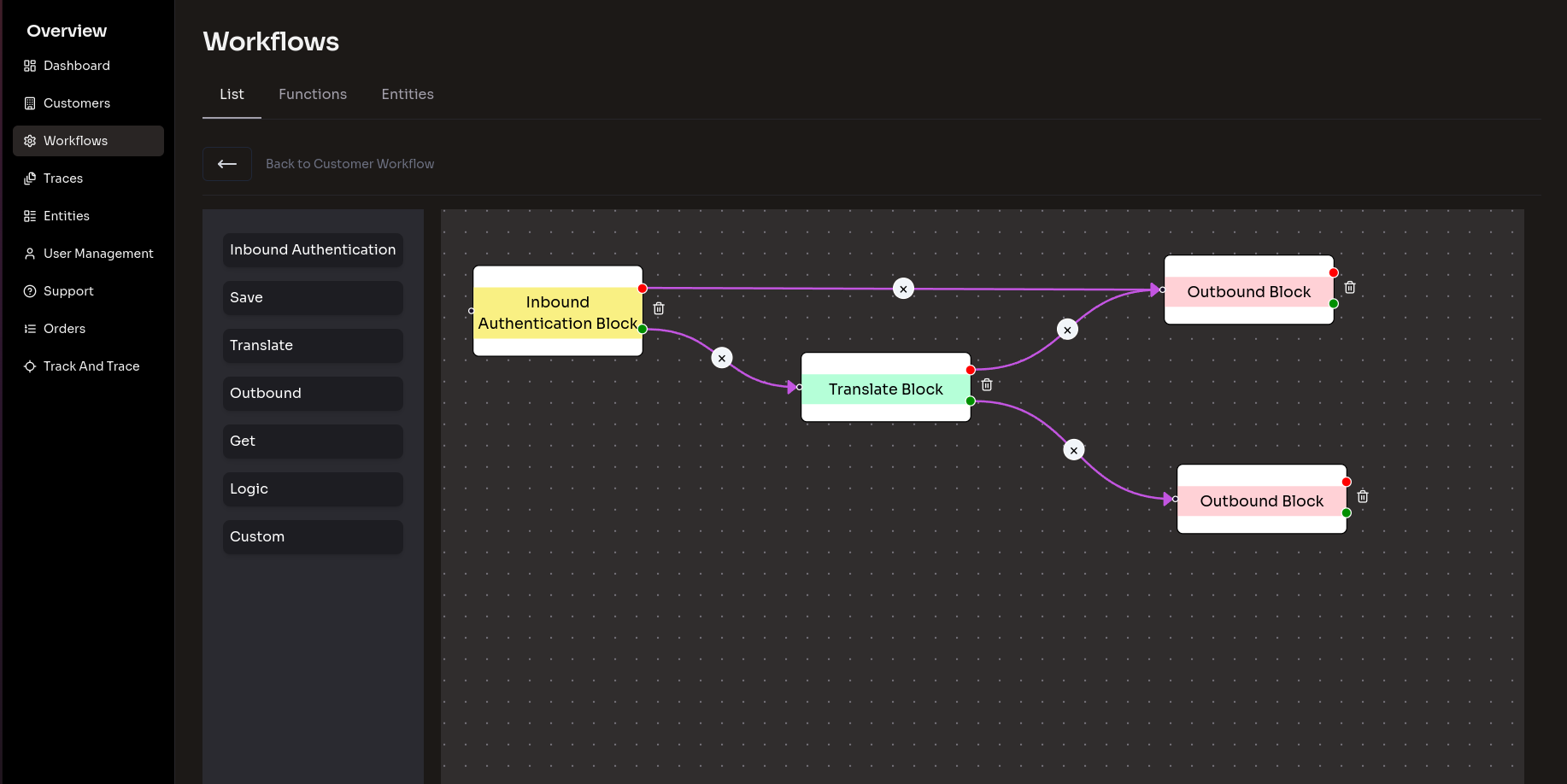Open Customers in the sidebar
Screen dimensions: 1567x784
[x=88, y=103]
